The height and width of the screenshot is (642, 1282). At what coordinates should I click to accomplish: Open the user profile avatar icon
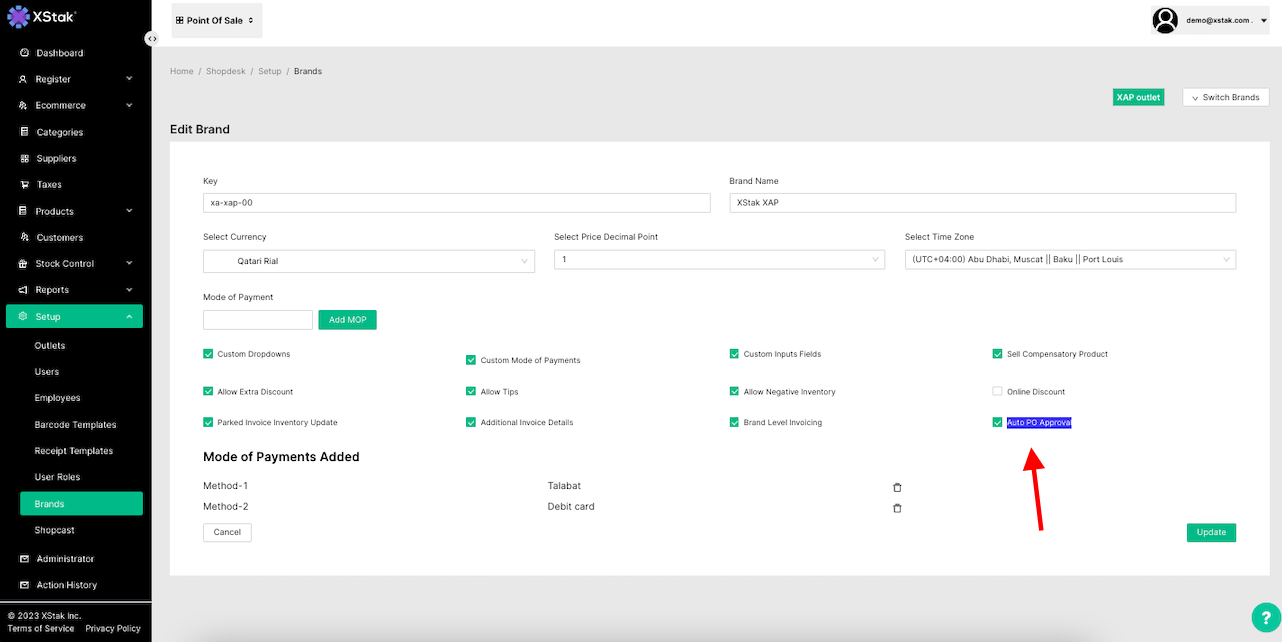[1165, 20]
